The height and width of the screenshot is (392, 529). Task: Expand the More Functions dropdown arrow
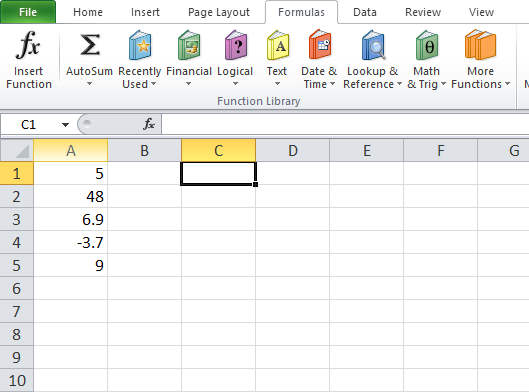(x=507, y=84)
